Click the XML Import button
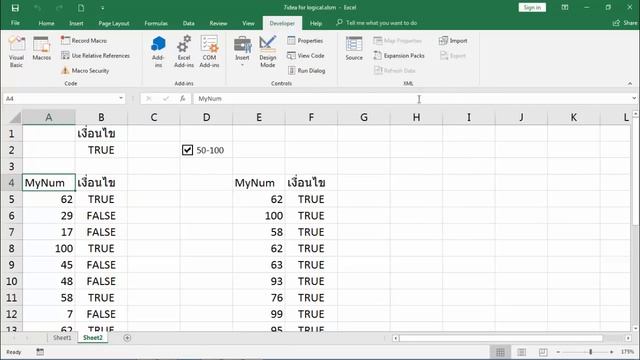This screenshot has height=360, width=640. coord(453,40)
